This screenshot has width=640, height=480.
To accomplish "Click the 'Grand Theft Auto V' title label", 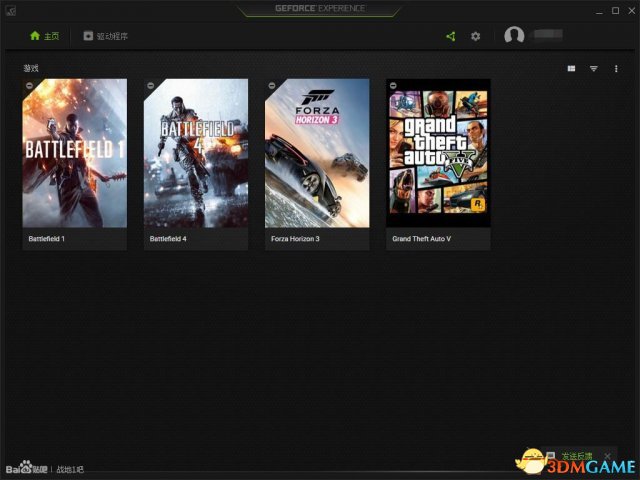I will click(422, 239).
